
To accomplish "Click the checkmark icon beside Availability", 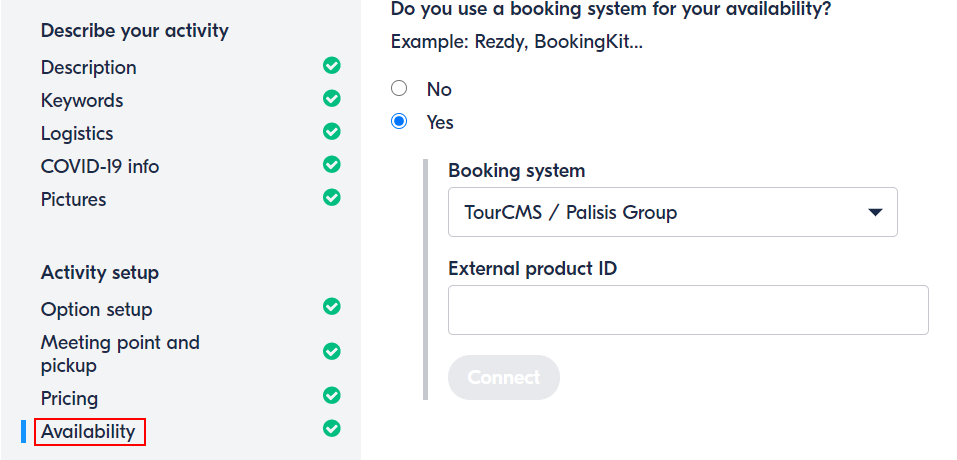I will click(331, 428).
